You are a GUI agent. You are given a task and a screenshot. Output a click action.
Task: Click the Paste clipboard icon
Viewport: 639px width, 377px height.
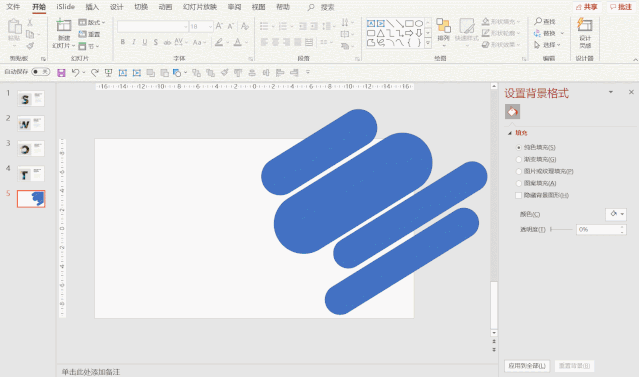[14, 27]
